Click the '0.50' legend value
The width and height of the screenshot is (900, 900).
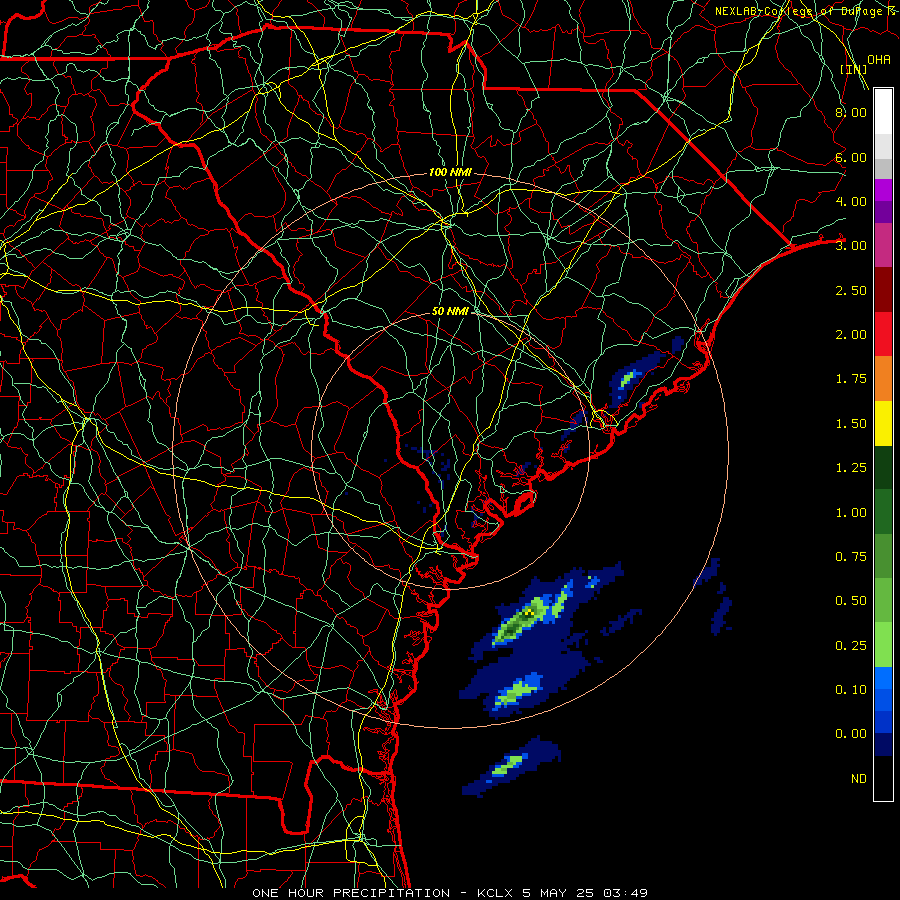point(851,601)
